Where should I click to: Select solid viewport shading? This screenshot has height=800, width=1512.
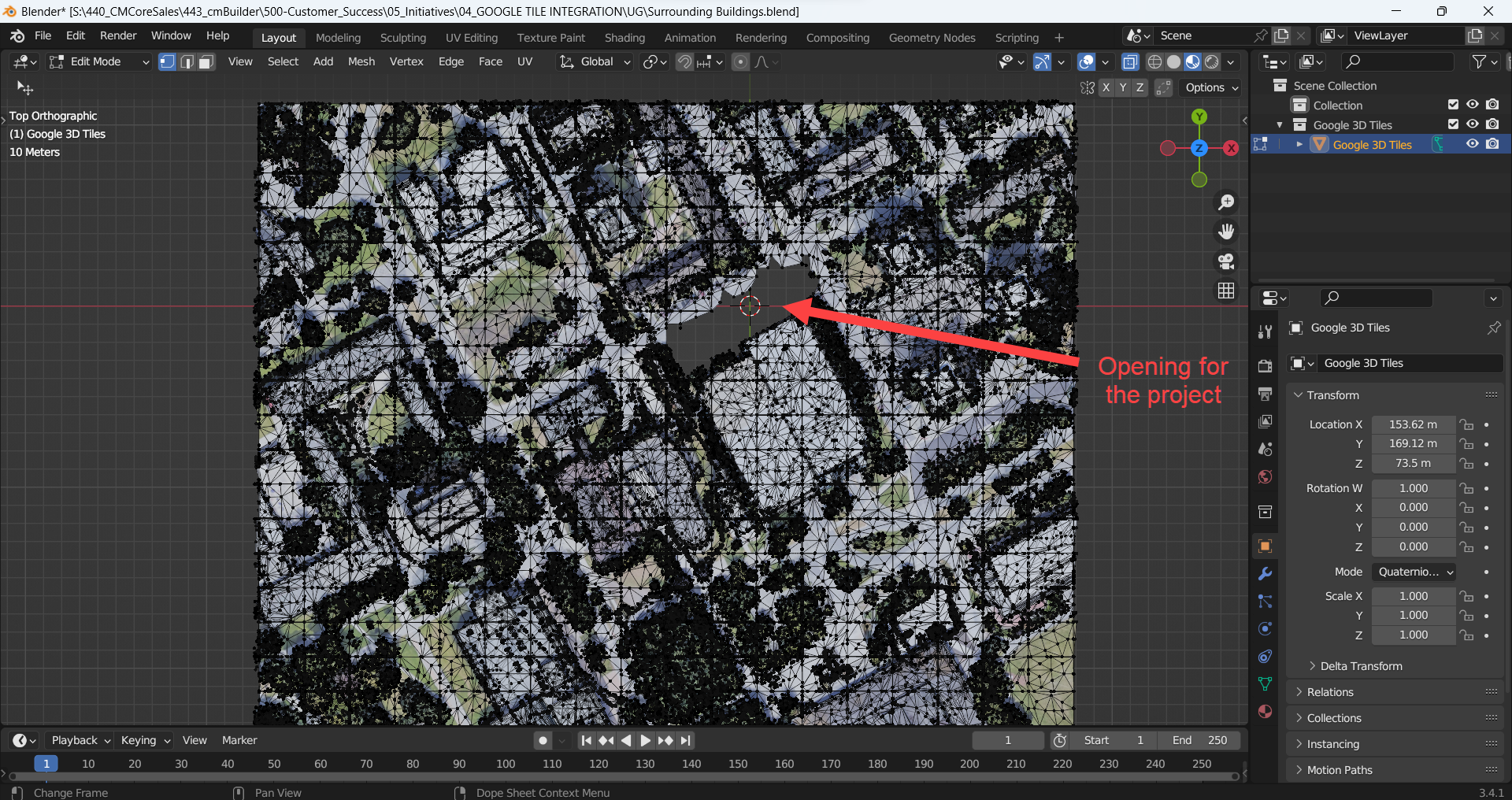point(1173,61)
